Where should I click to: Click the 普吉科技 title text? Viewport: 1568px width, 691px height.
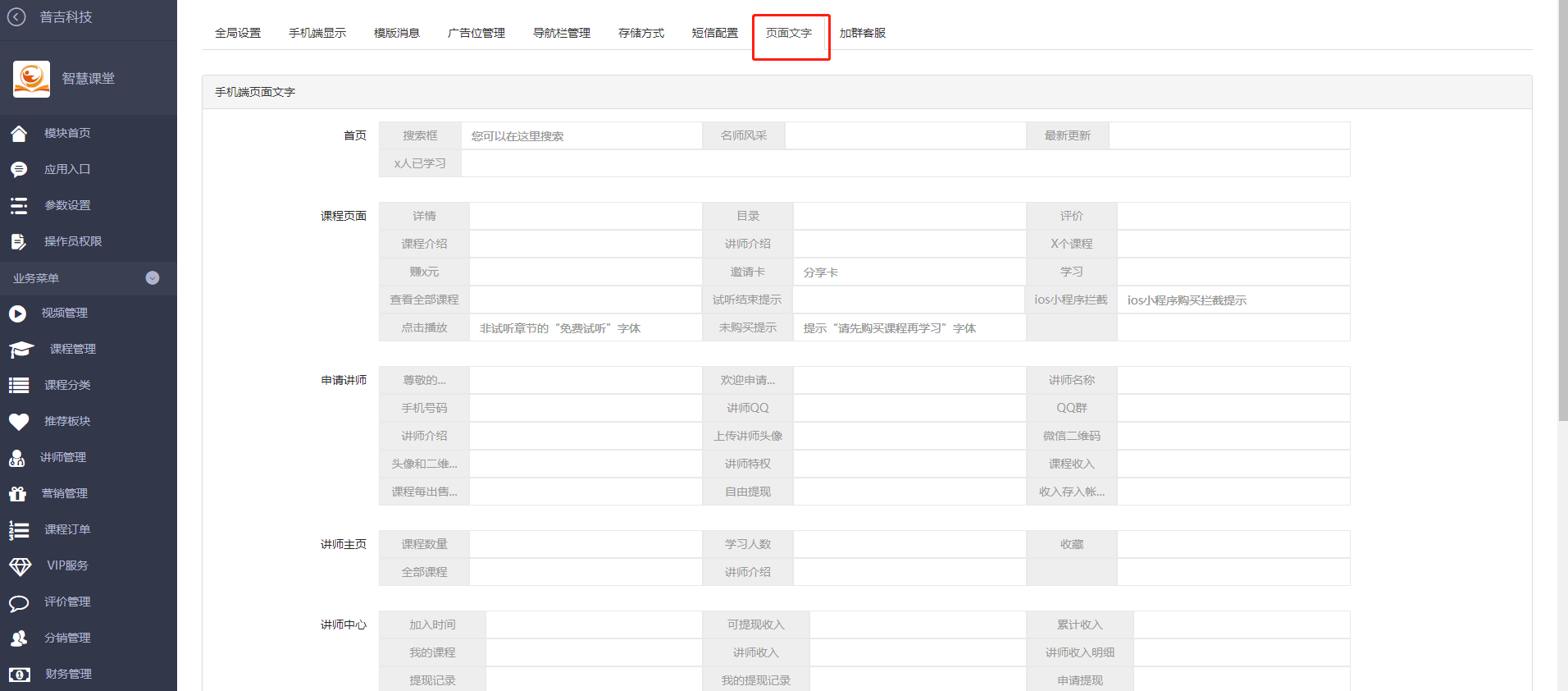tap(66, 17)
